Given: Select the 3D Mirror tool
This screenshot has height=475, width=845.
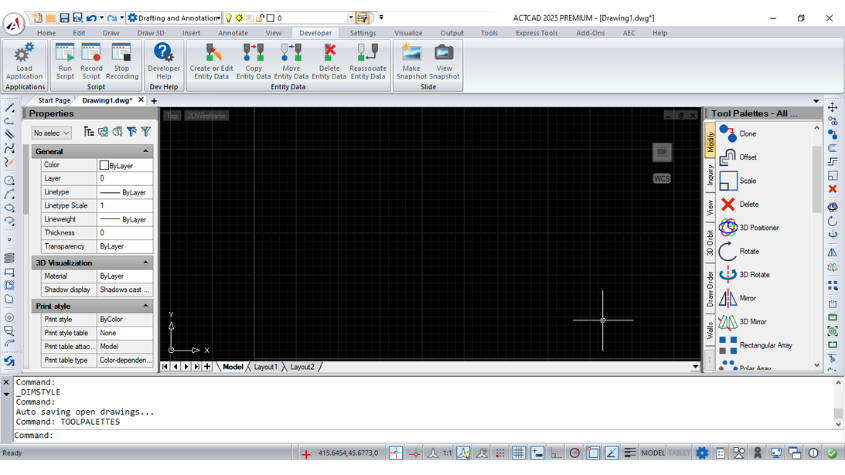Looking at the screenshot, I should [x=744, y=321].
